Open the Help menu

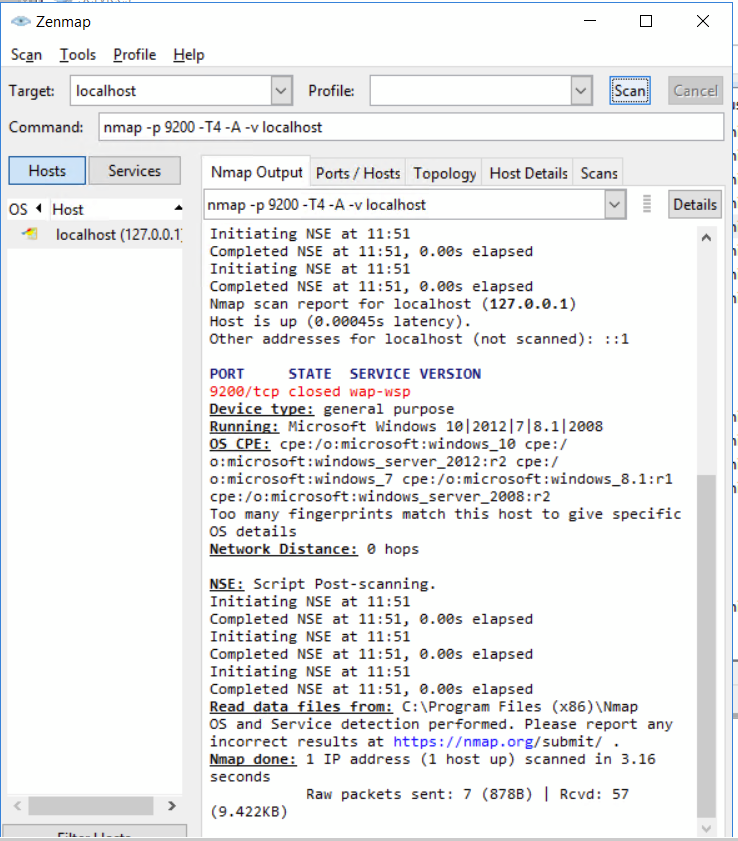189,55
